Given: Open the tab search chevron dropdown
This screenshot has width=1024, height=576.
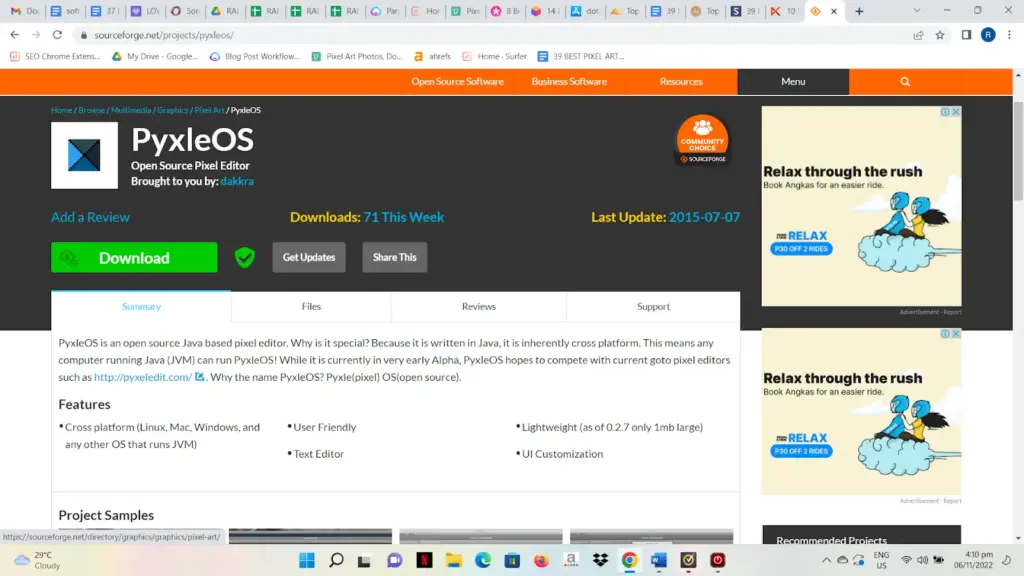Looking at the screenshot, I should click(x=917, y=10).
